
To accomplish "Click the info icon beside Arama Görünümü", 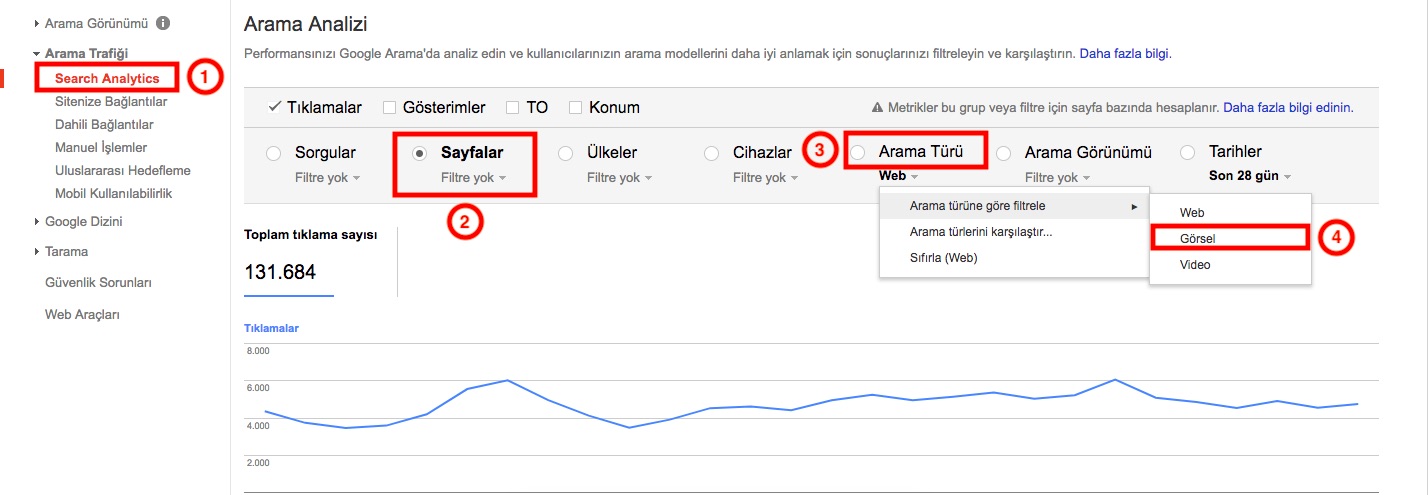I will [163, 22].
